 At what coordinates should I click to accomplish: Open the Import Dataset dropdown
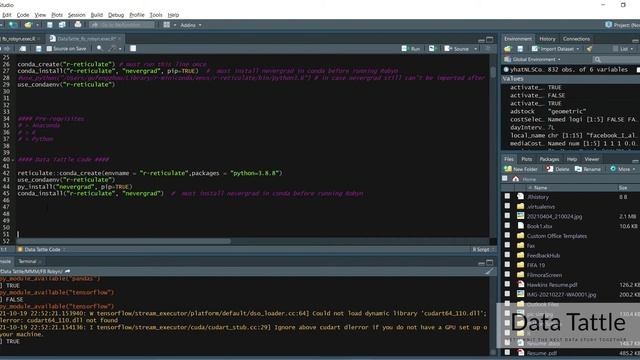pyautogui.click(x=556, y=49)
